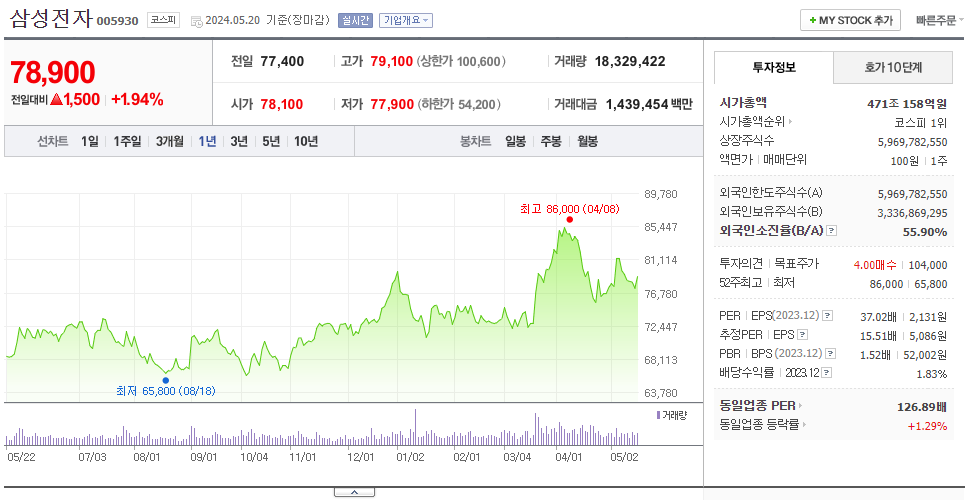This screenshot has width=968, height=500.
Task: Select 1년 line chart period
Action: tap(207, 141)
